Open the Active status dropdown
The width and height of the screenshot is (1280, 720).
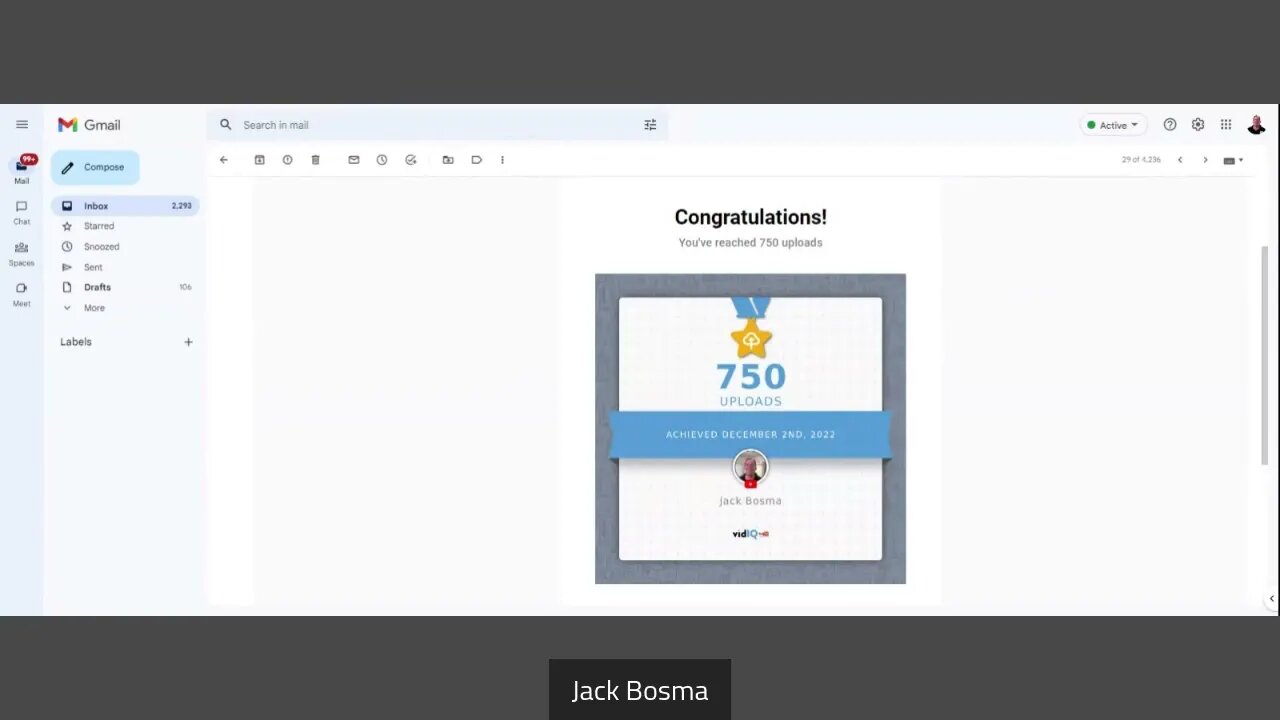(x=1113, y=125)
